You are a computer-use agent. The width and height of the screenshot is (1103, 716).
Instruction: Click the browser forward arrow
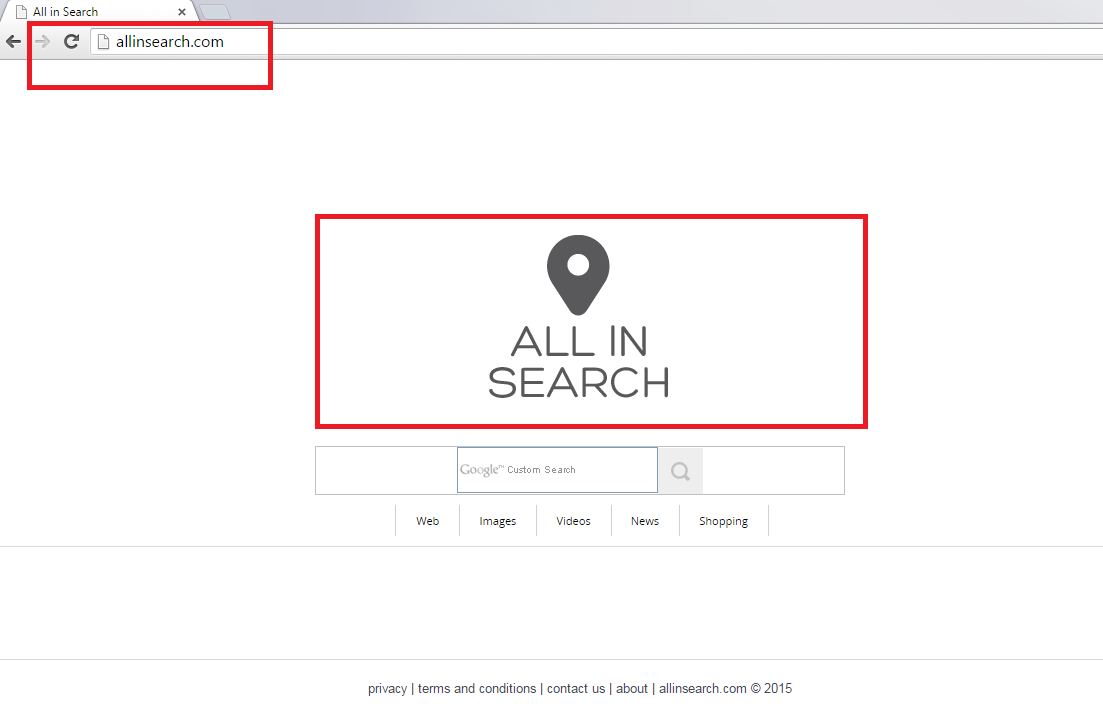(x=42, y=42)
